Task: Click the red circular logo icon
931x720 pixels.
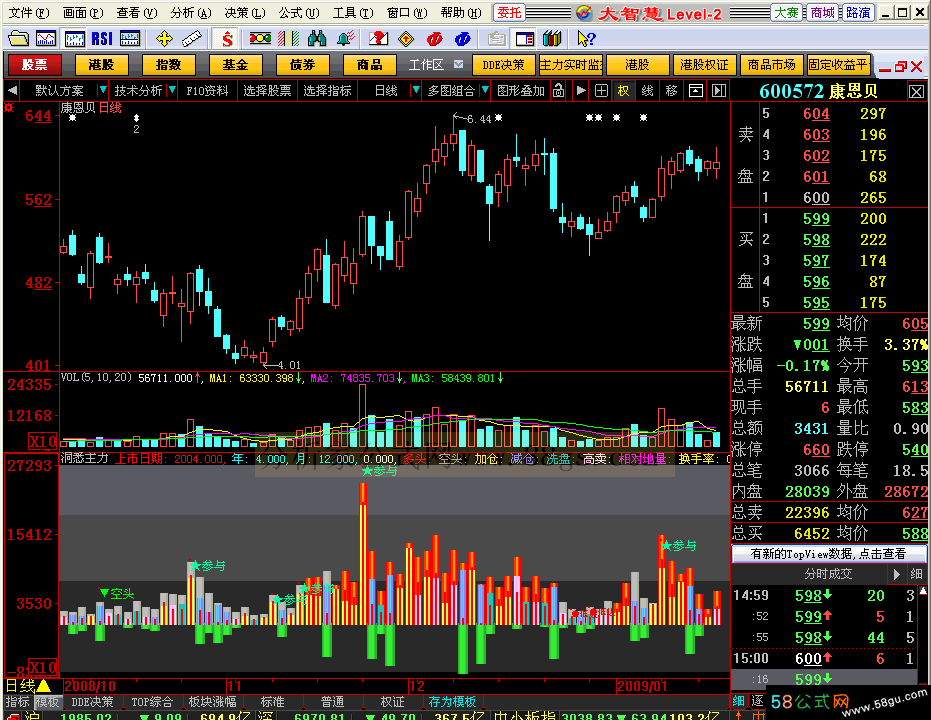Action: click(x=435, y=39)
